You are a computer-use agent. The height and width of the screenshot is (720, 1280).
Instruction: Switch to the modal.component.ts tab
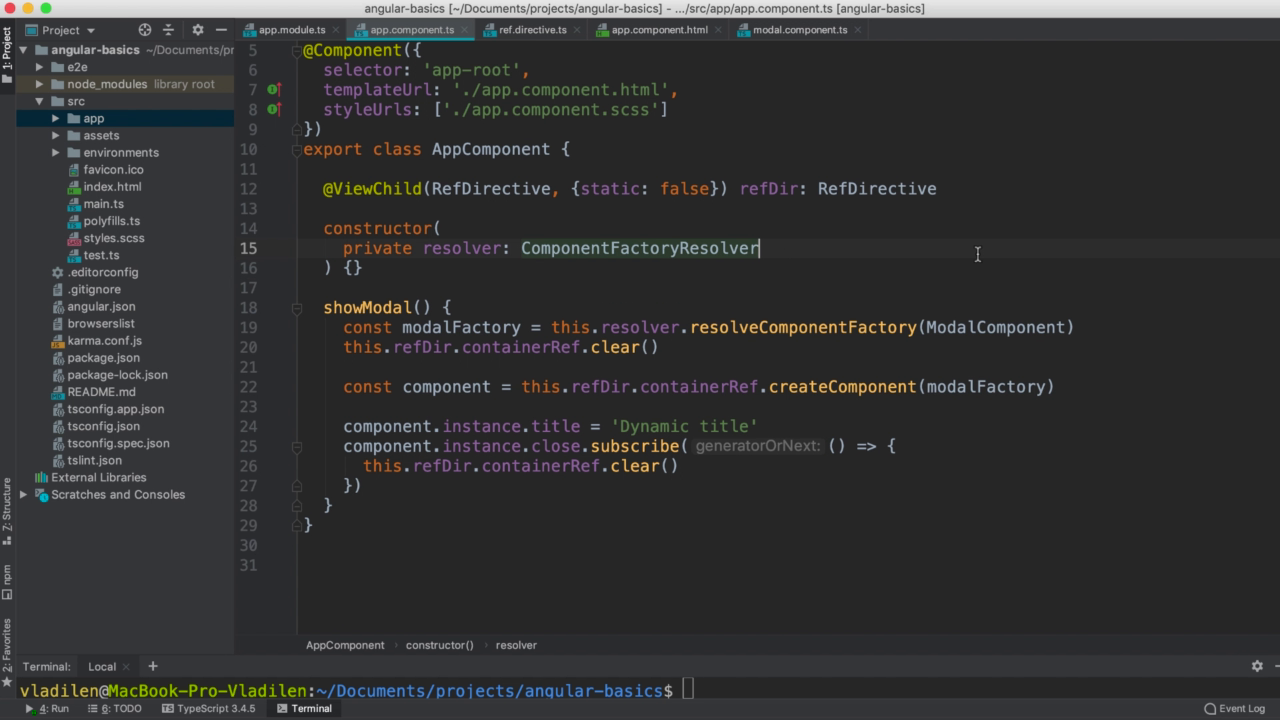coord(799,30)
